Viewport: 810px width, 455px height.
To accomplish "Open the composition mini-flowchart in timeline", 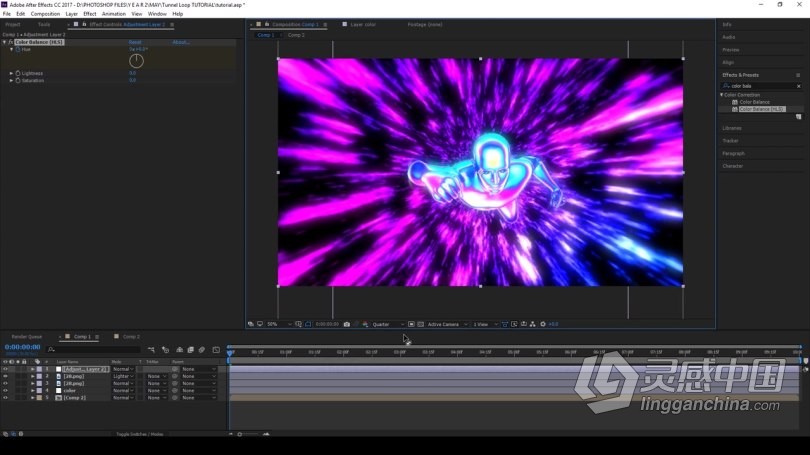I will (x=151, y=350).
